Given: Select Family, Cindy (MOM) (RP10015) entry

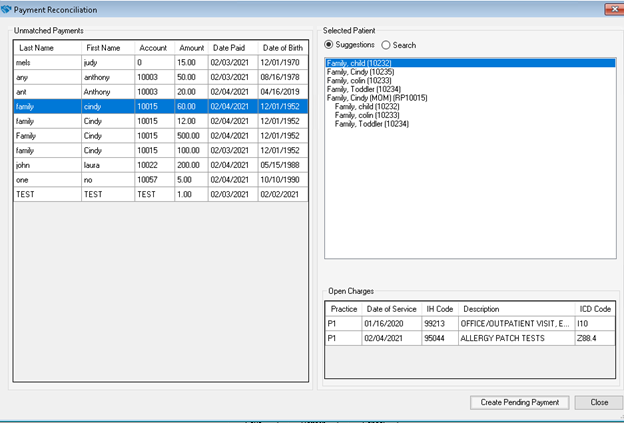Looking at the screenshot, I should 375,97.
